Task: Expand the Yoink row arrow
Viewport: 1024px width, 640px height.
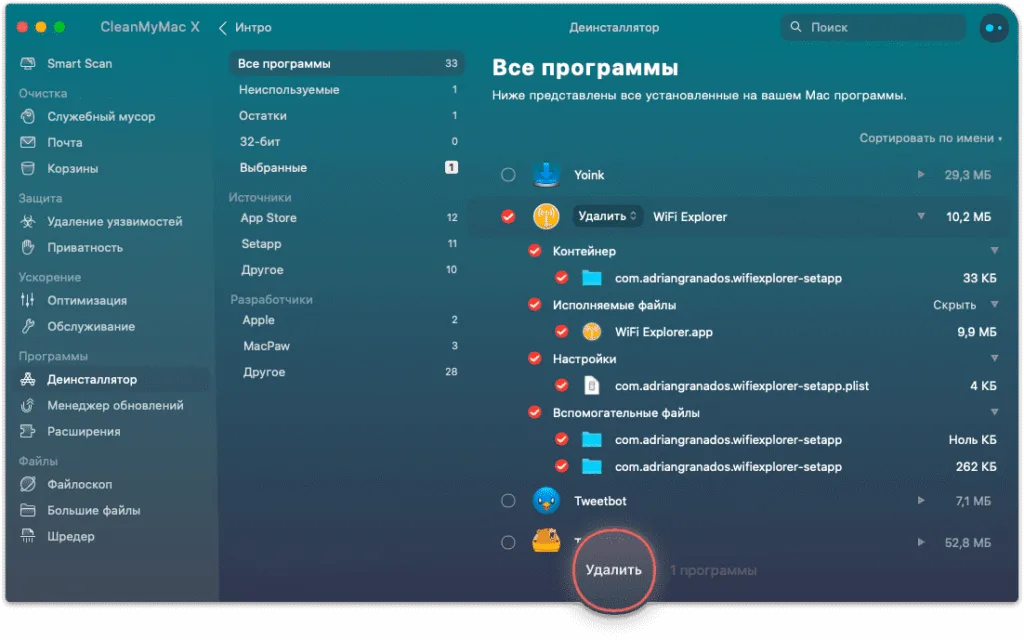Action: pos(921,174)
